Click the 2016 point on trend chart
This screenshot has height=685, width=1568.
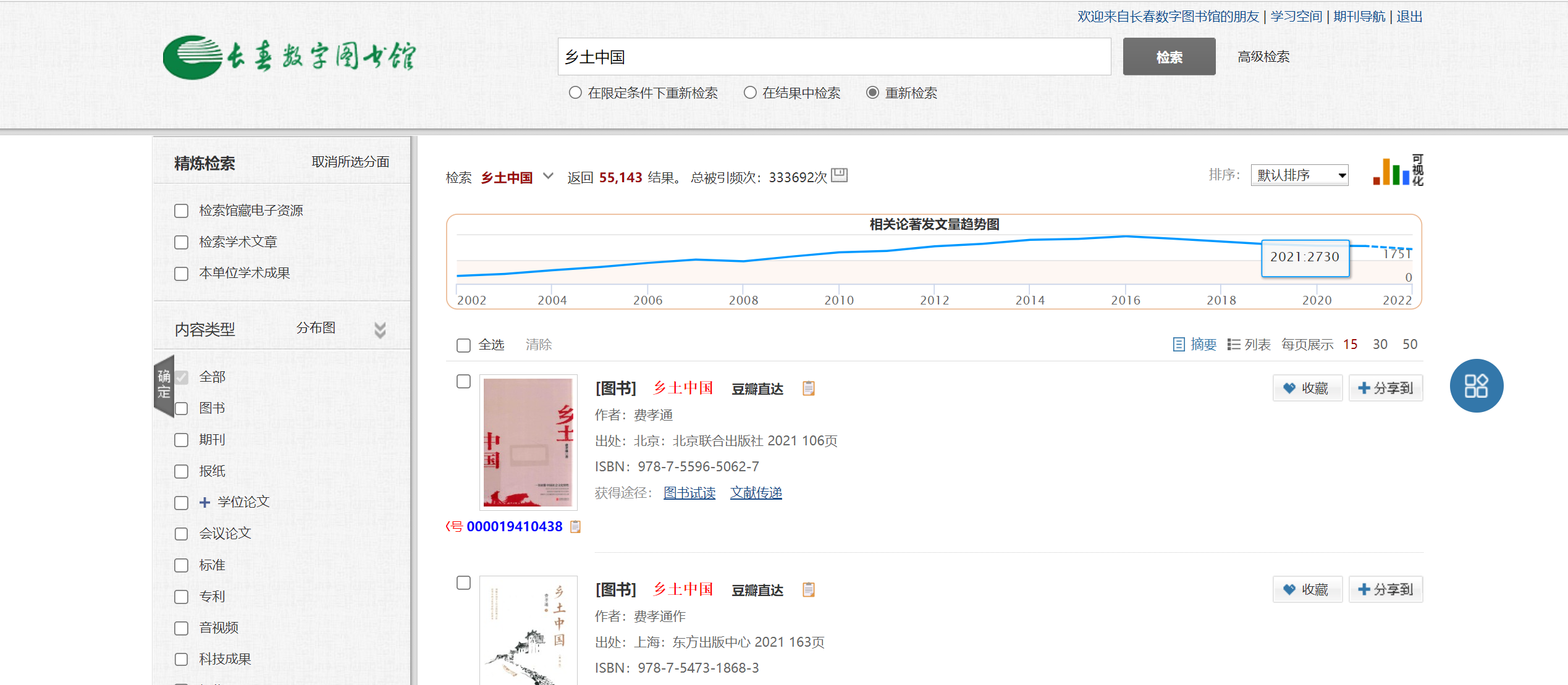point(1126,237)
